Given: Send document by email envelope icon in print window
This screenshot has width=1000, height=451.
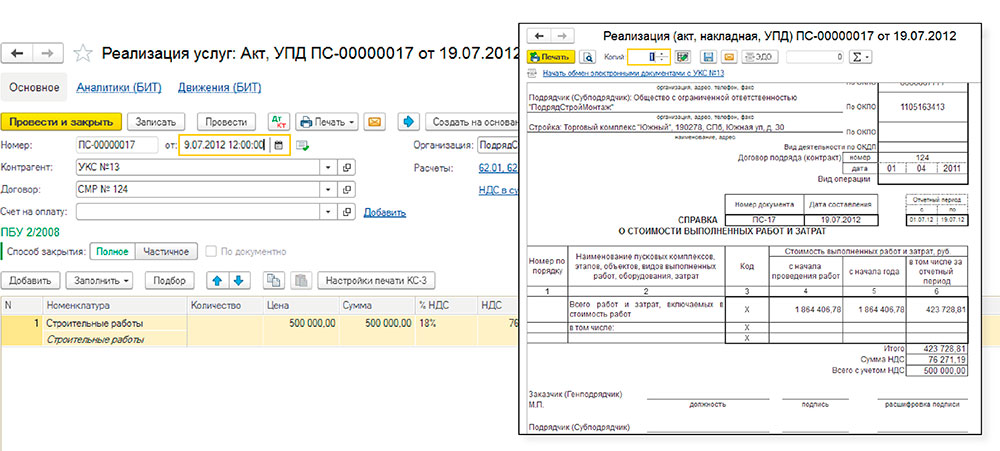Looking at the screenshot, I should tap(729, 57).
